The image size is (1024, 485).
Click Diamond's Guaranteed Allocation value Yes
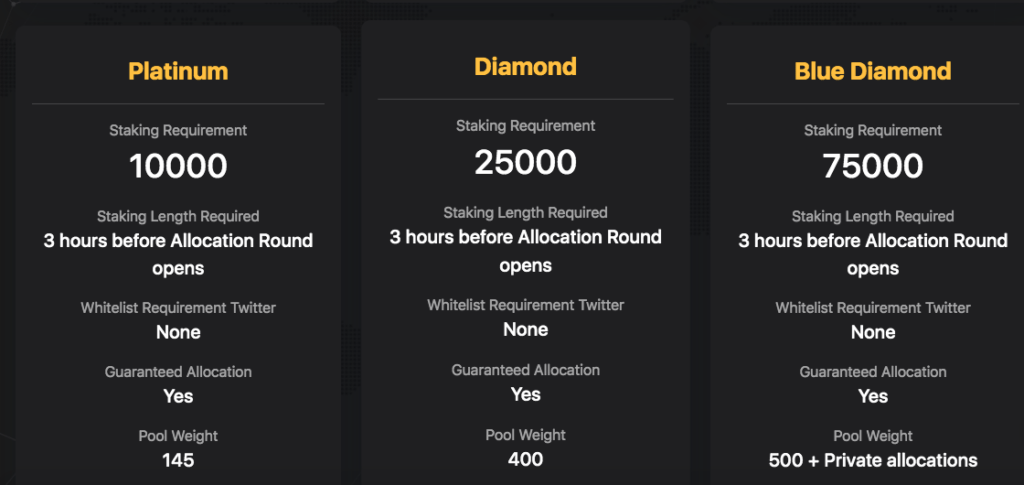[x=526, y=394]
